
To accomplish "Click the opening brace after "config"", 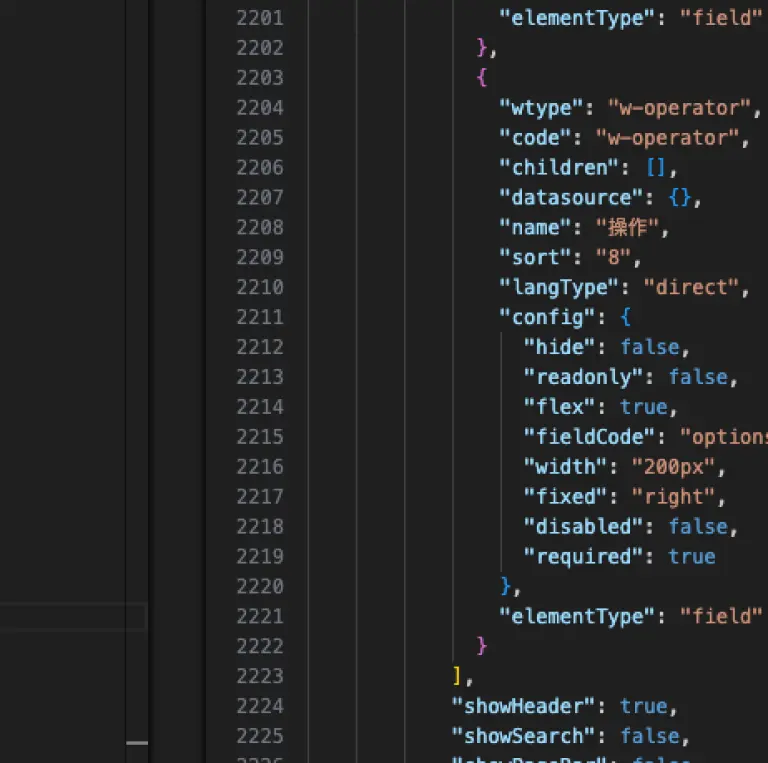I will click(625, 317).
